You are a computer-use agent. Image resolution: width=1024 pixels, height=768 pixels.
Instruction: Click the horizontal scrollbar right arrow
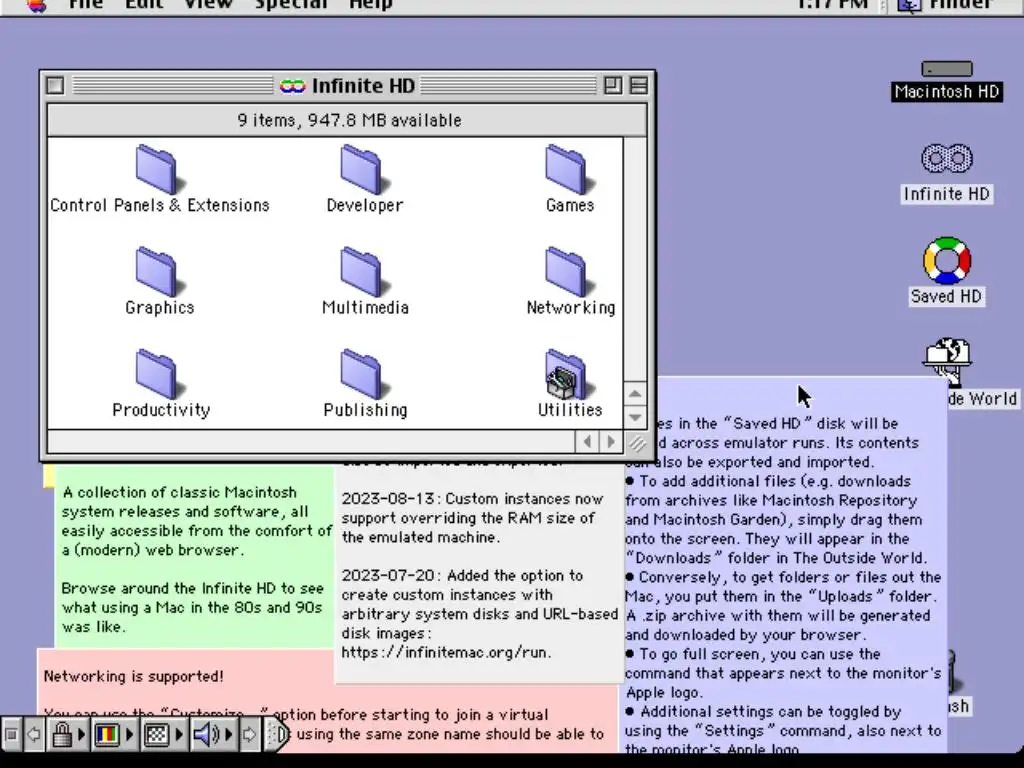point(611,442)
